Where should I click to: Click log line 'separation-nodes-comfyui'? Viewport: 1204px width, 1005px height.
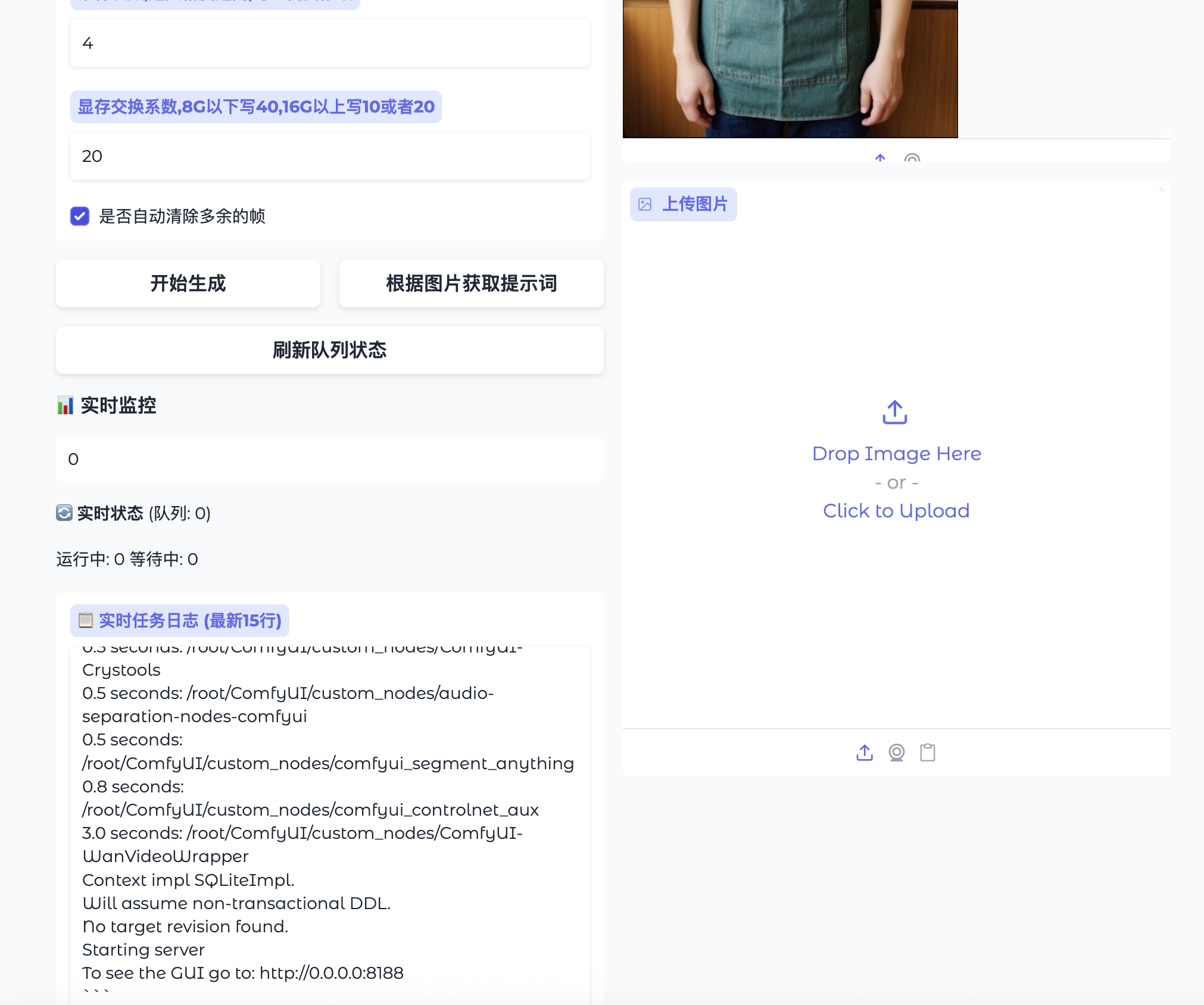(x=195, y=716)
